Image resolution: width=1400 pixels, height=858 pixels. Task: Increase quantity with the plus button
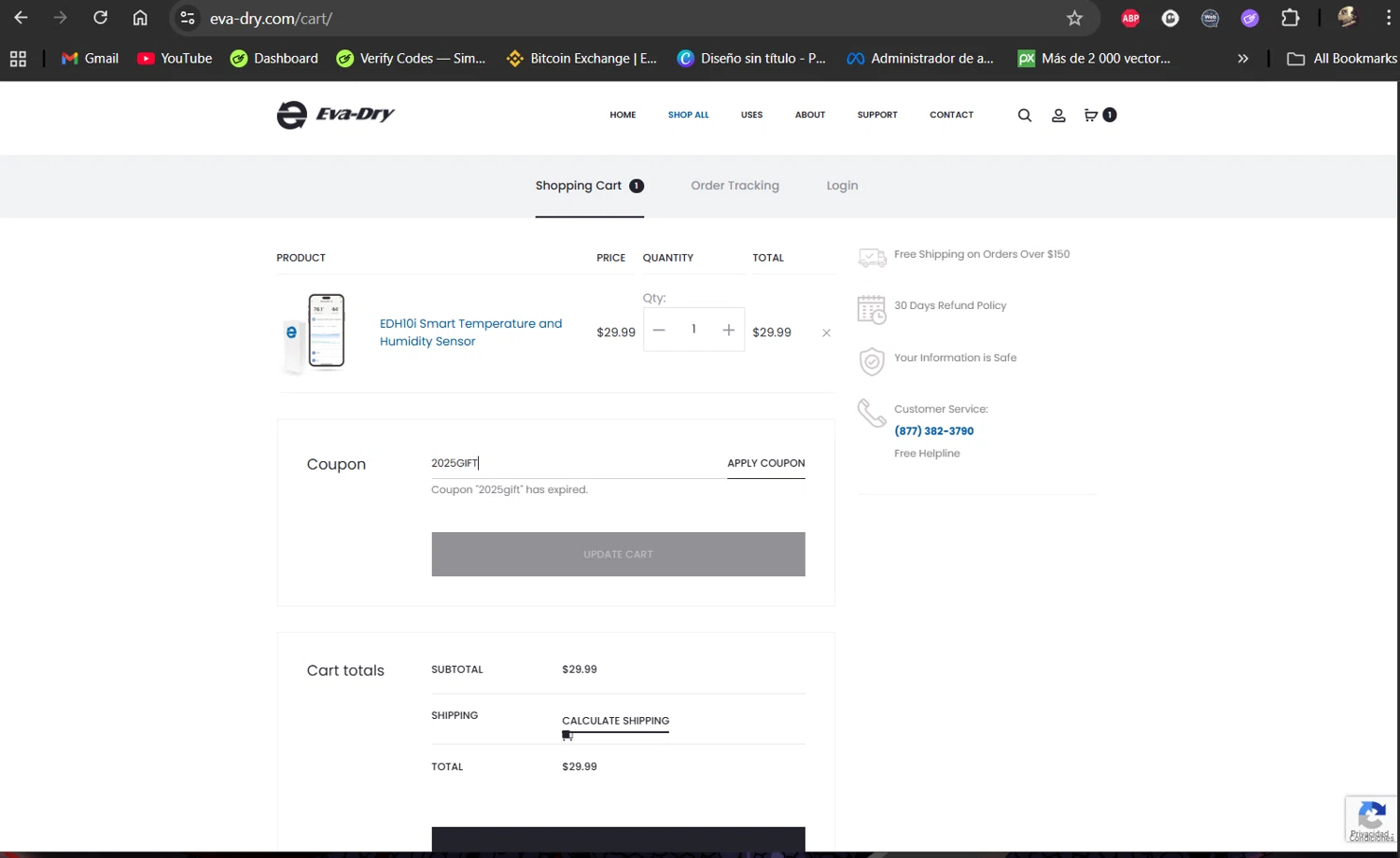[x=728, y=330]
